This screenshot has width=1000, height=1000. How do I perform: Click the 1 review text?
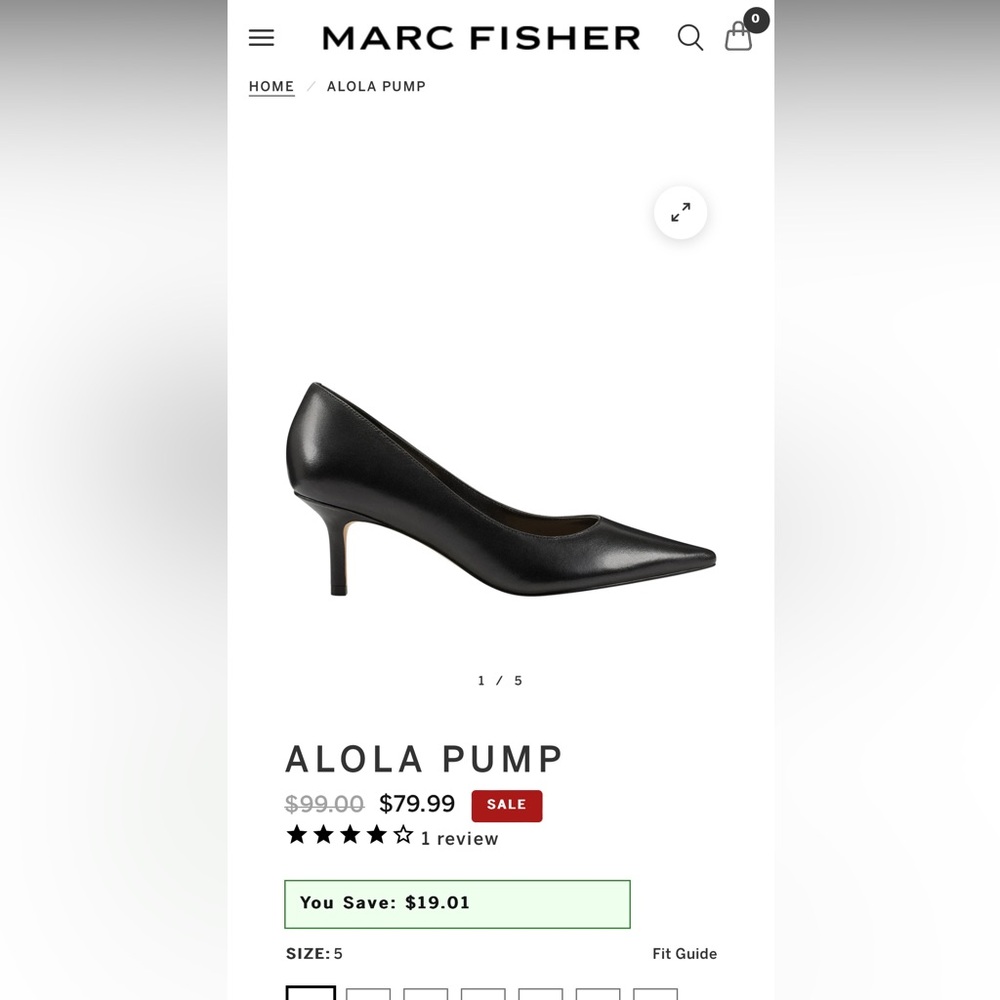[x=459, y=839]
